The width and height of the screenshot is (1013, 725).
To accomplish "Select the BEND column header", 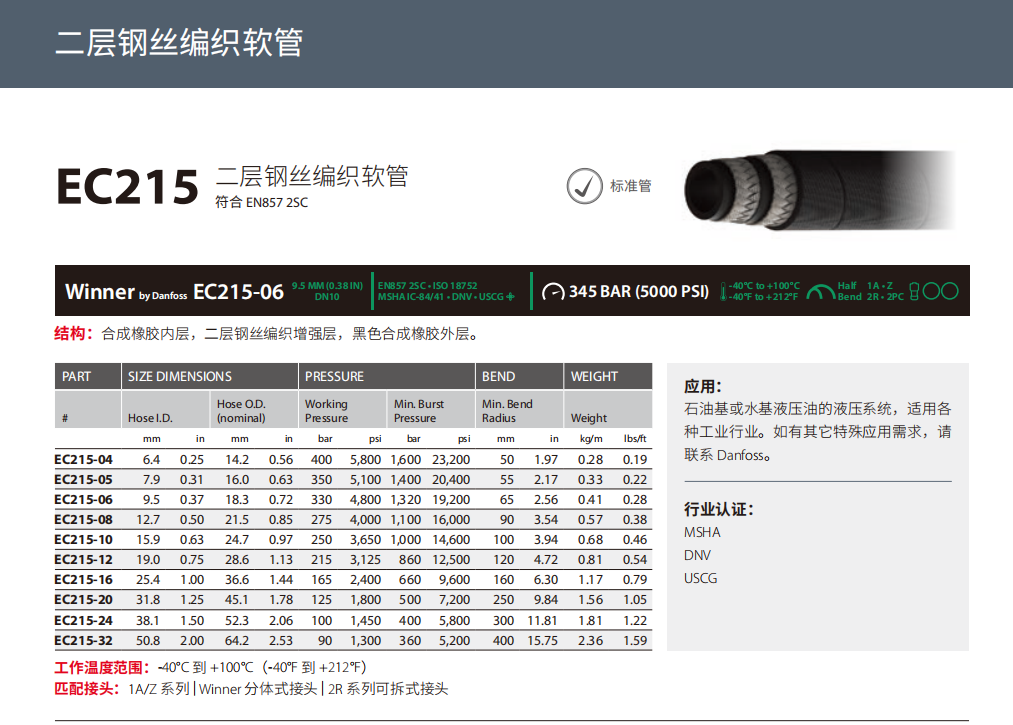I will pyautogui.click(x=499, y=376).
